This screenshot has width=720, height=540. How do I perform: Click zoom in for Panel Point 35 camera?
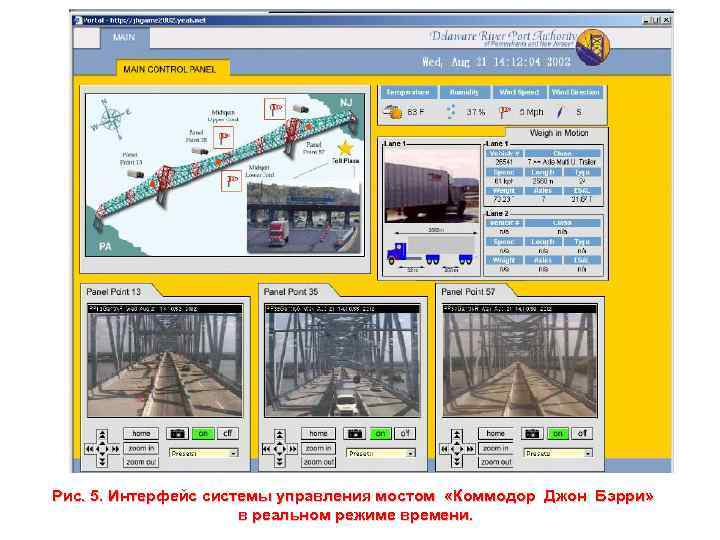tap(318, 448)
